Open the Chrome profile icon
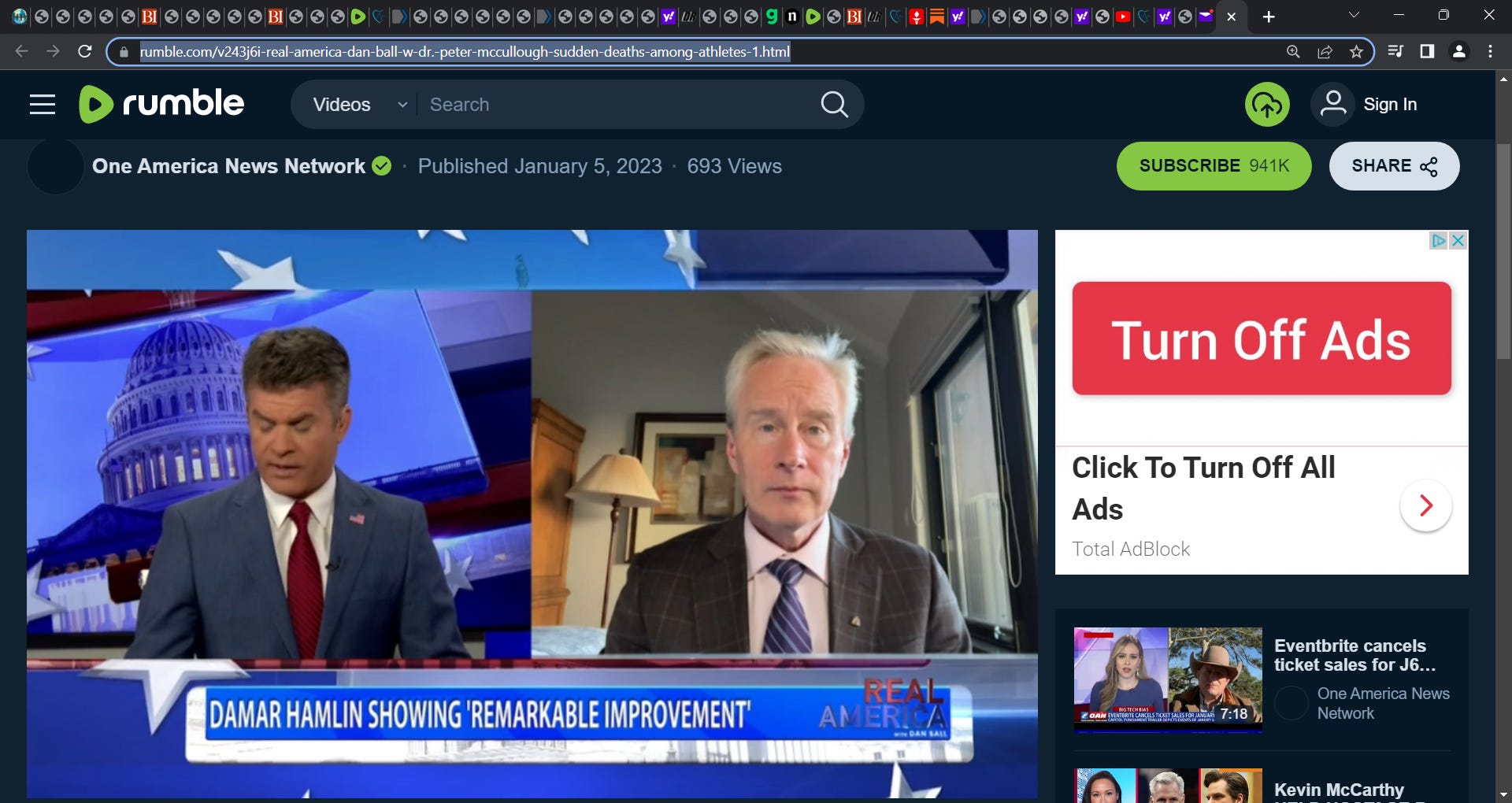This screenshot has width=1512, height=803. pyautogui.click(x=1459, y=51)
